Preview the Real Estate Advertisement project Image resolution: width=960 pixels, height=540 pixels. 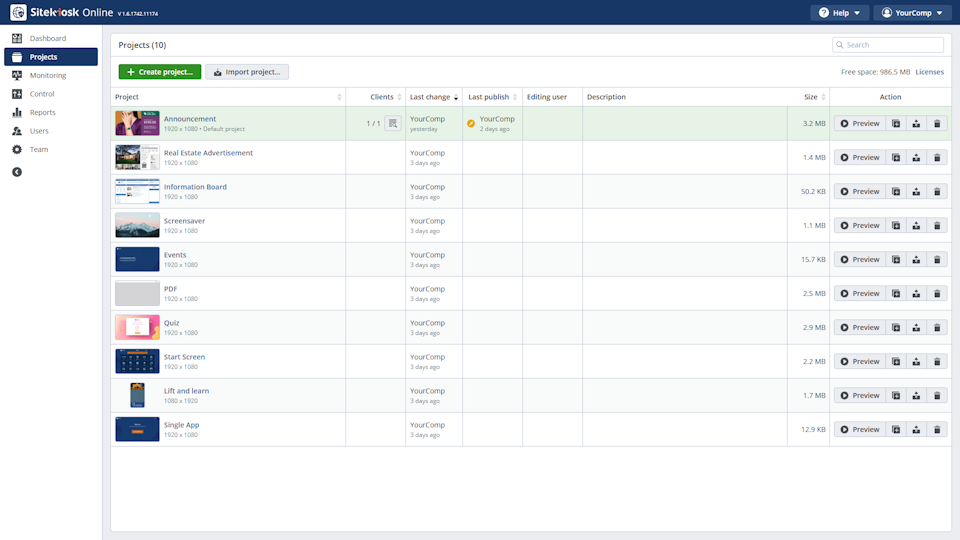point(860,158)
